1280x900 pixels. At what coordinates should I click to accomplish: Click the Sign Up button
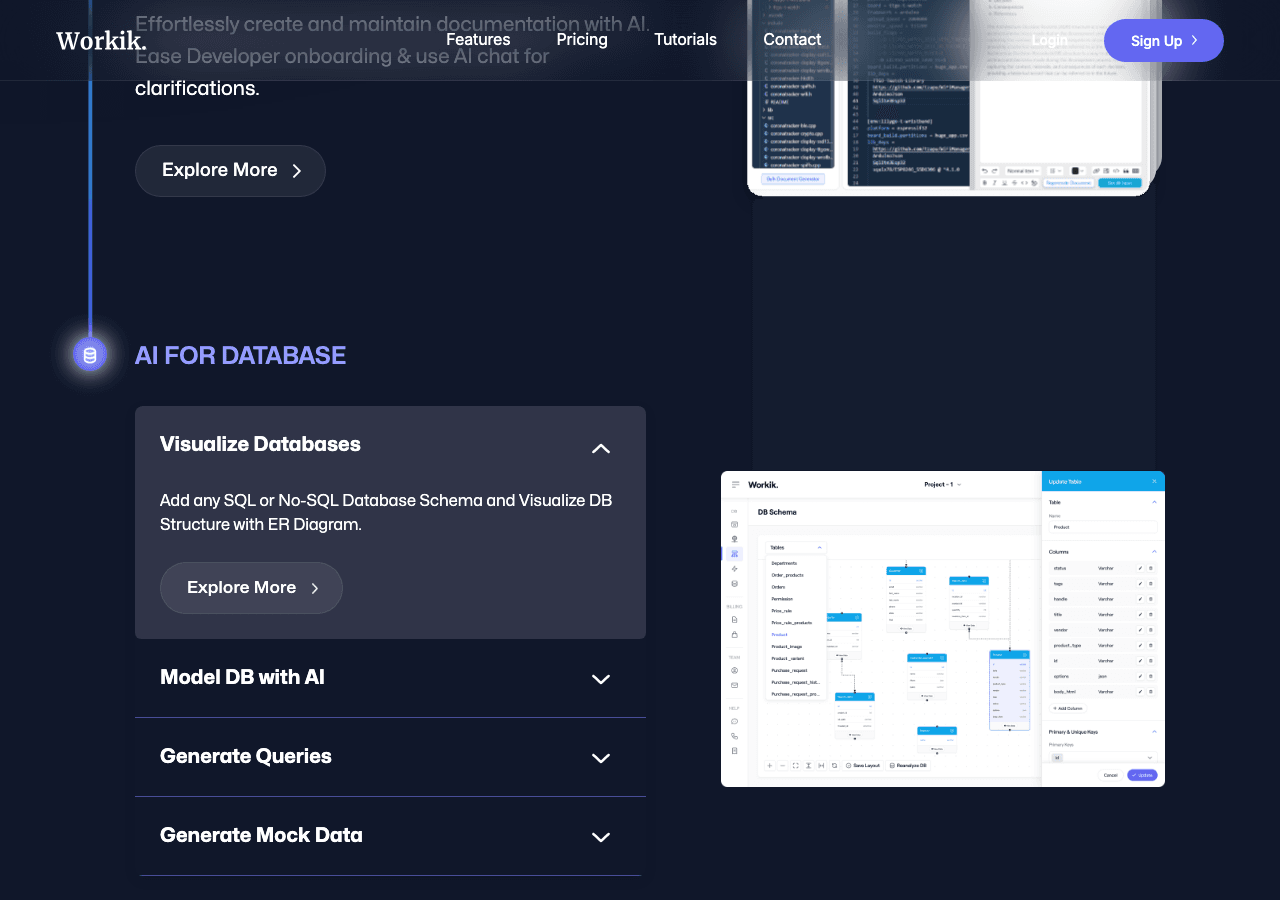1164,41
